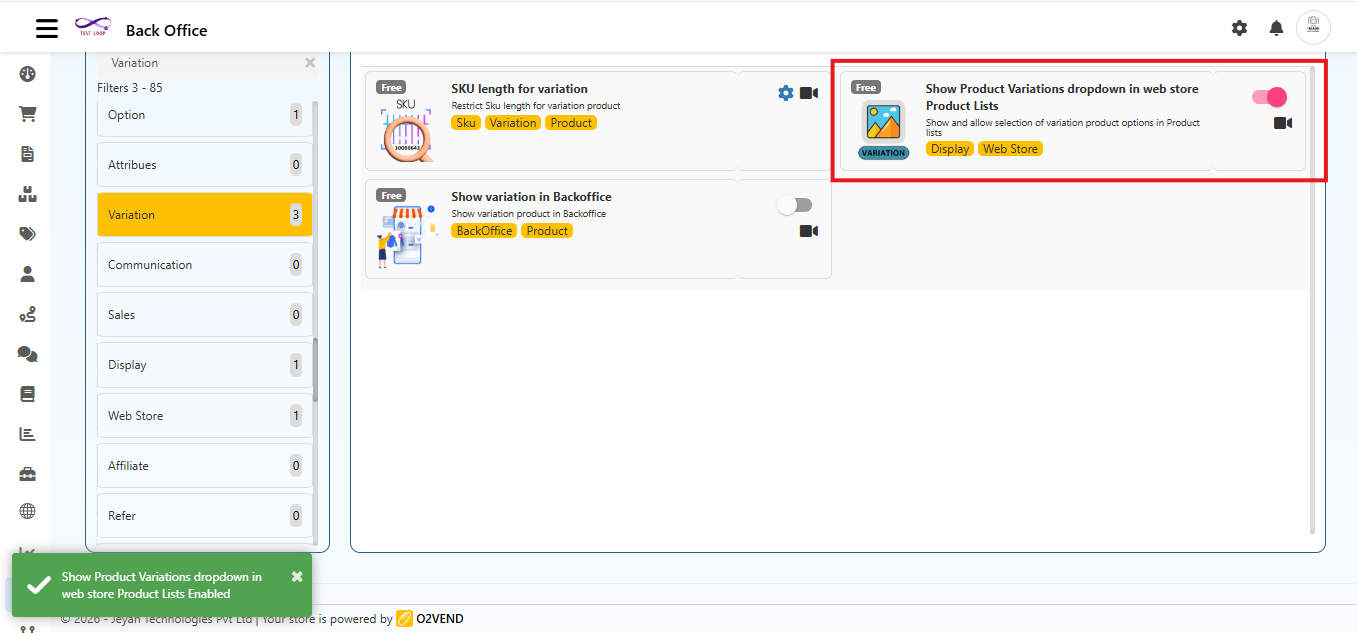Screen dimensions: 1357x633
Task: Click the price tag icon in sidebar
Action: 27,233
